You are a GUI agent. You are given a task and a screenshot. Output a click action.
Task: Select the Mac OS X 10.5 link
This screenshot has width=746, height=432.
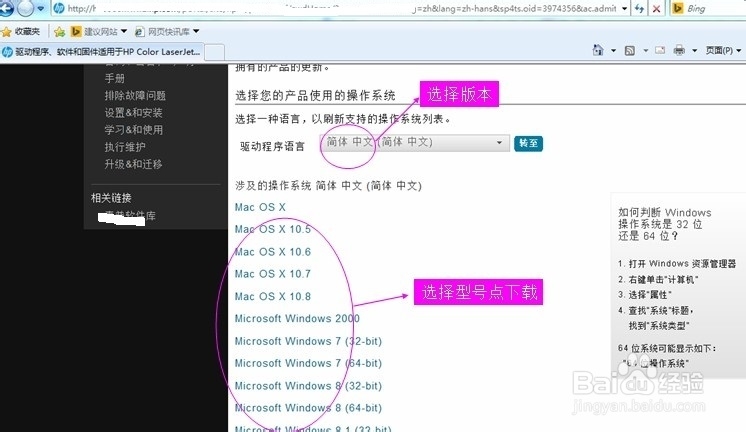pos(273,229)
